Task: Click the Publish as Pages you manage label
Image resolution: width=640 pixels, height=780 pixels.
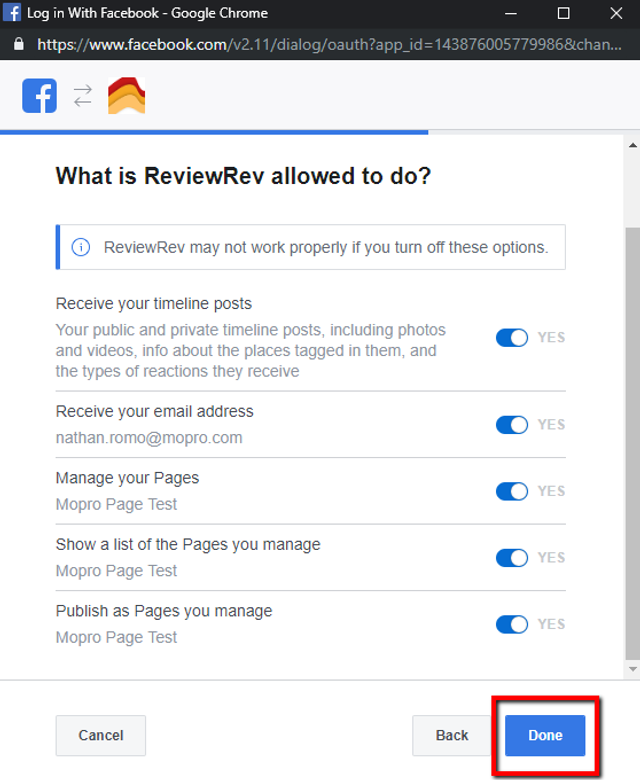Action: click(x=164, y=611)
